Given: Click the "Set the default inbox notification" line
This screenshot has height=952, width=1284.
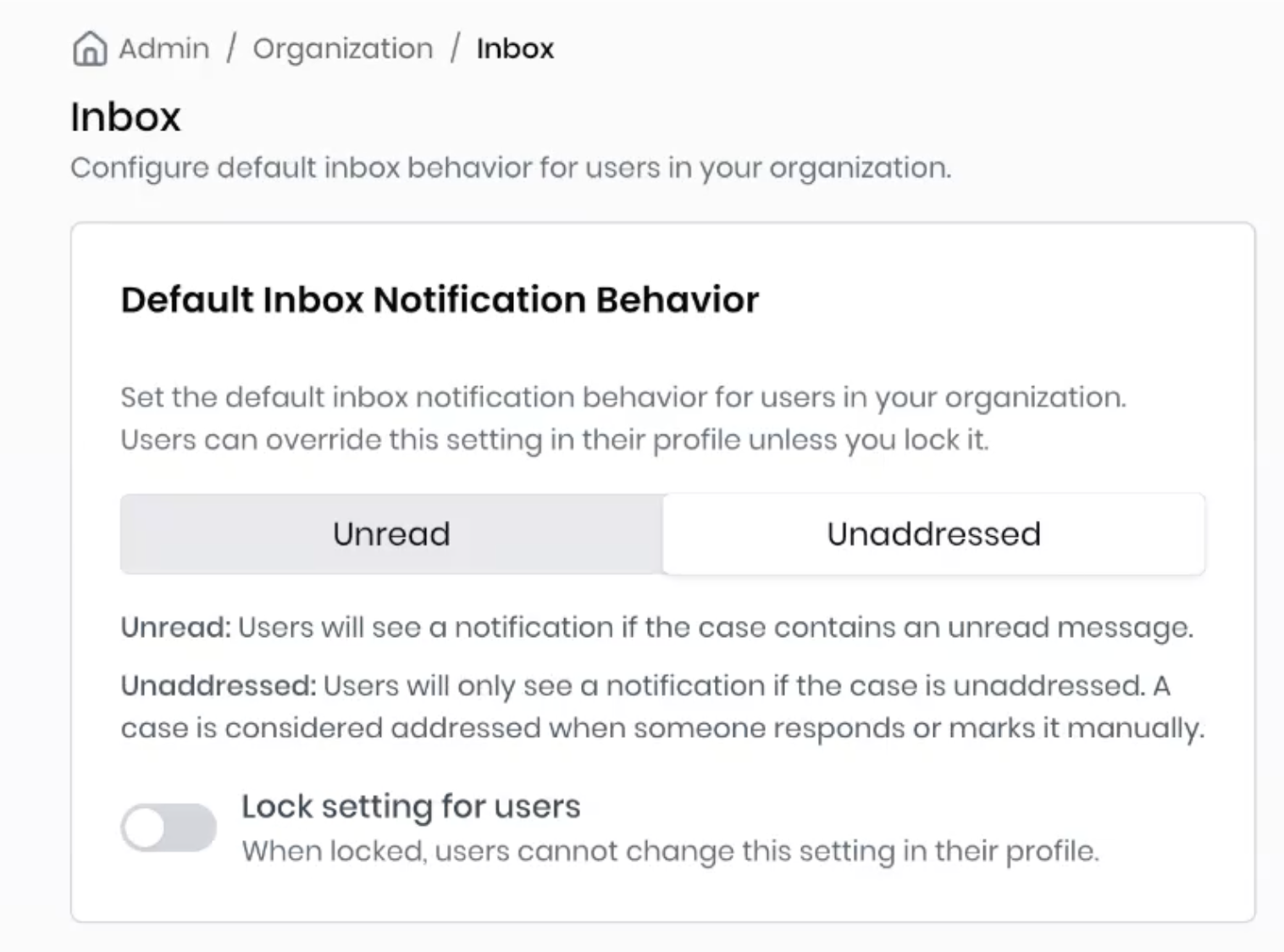Looking at the screenshot, I should [623, 397].
